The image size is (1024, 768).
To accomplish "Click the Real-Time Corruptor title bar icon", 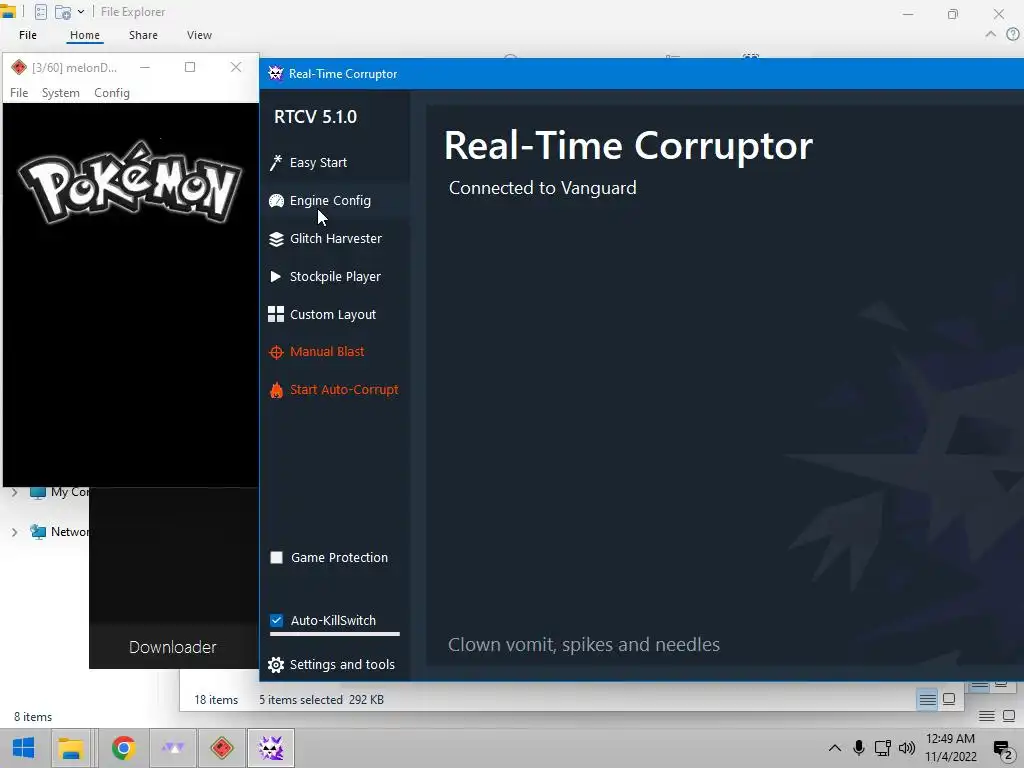I will 275,73.
